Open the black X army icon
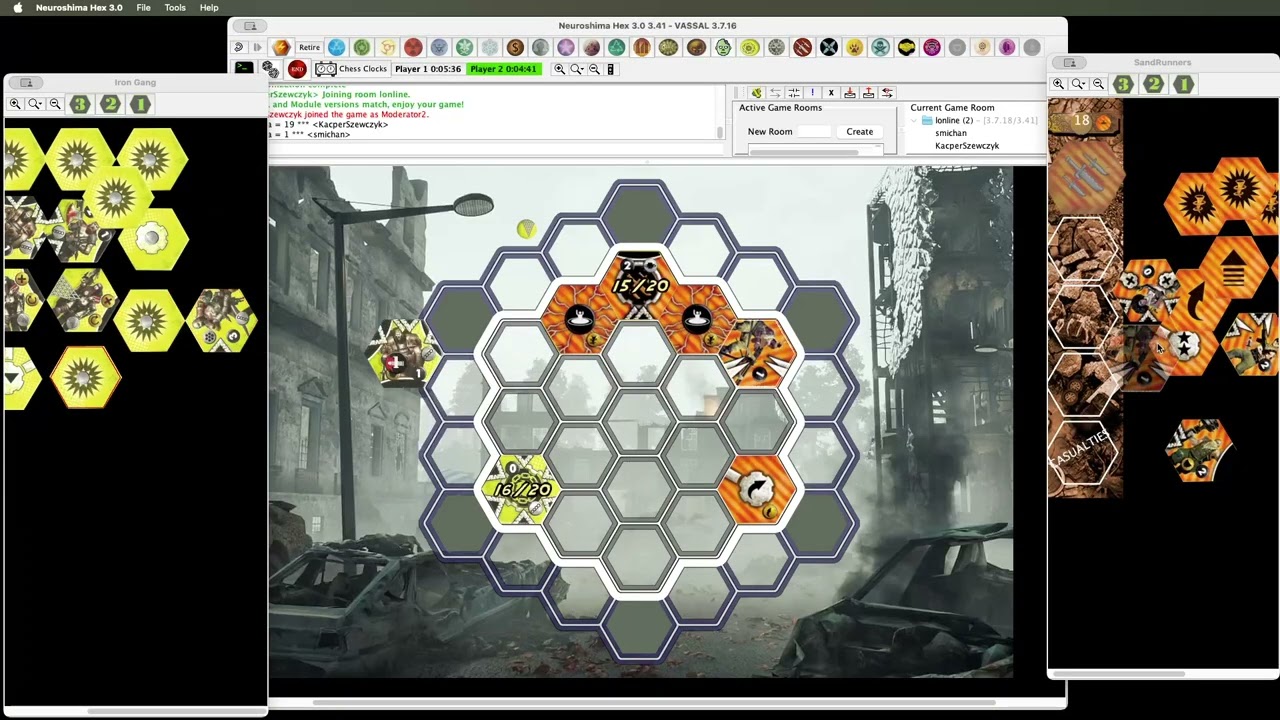 828,47
